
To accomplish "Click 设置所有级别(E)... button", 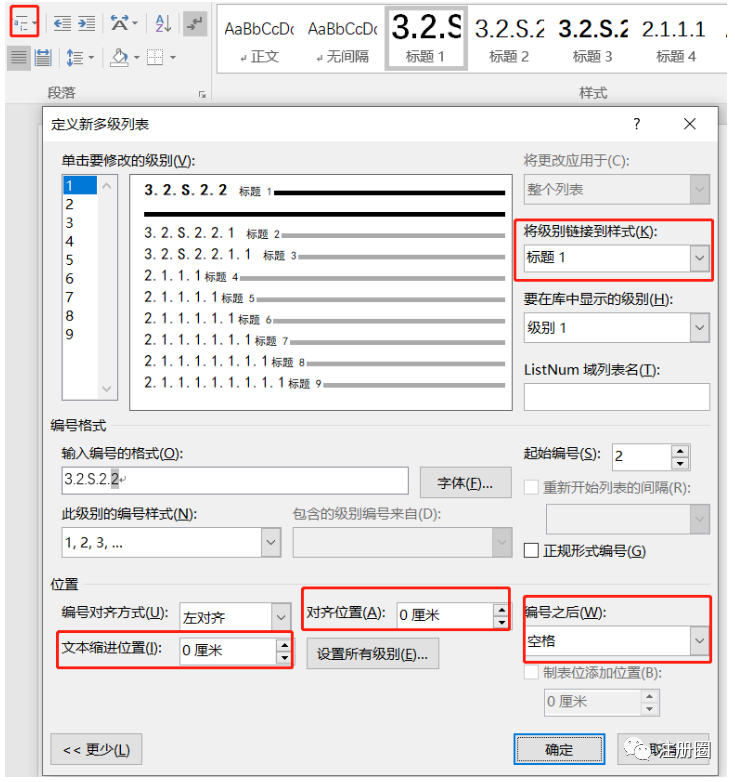I will (372, 654).
